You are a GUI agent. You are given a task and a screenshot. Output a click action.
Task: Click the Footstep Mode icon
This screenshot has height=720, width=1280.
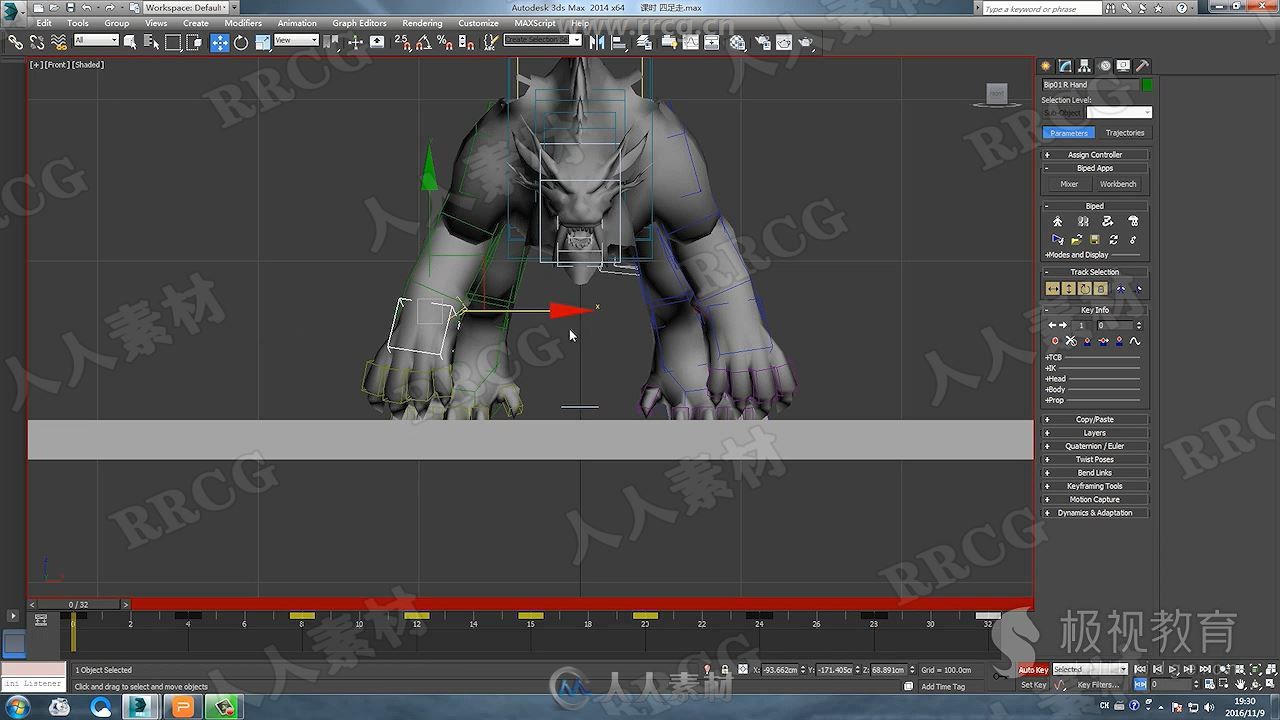coord(1083,221)
